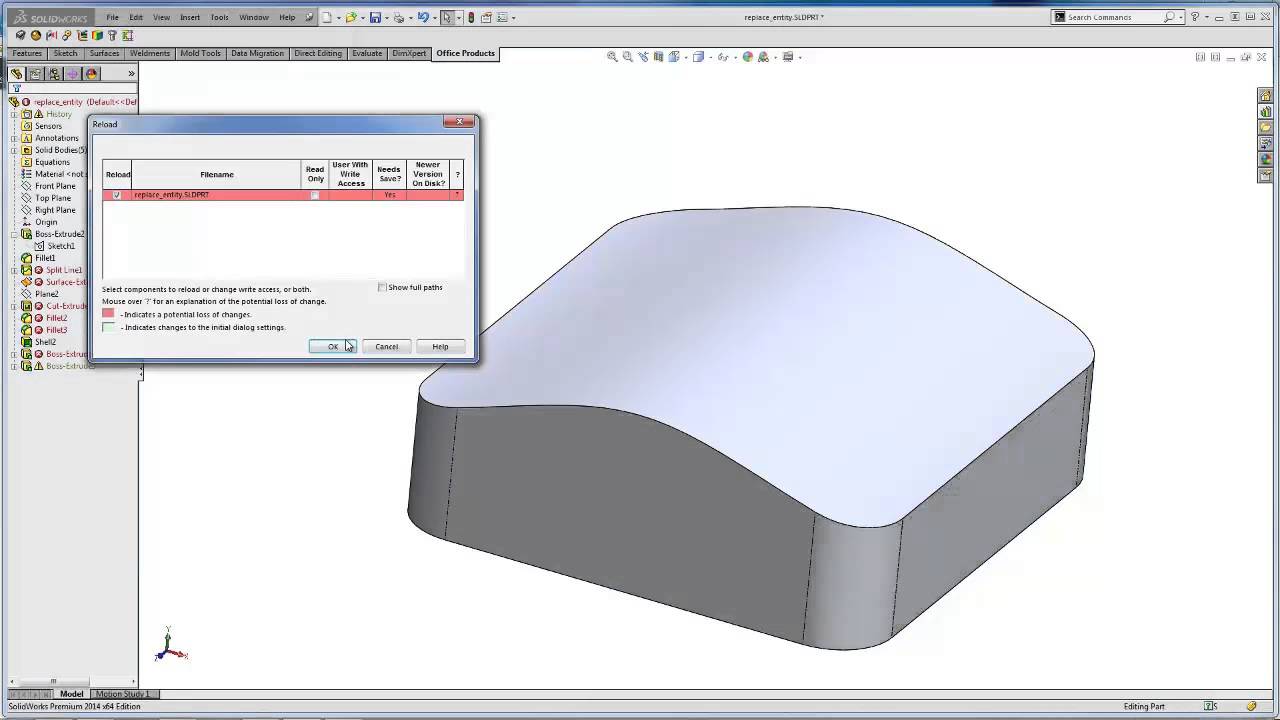This screenshot has height=720, width=1280.
Task: Click the Rebuild traffic light icon
Action: [472, 17]
